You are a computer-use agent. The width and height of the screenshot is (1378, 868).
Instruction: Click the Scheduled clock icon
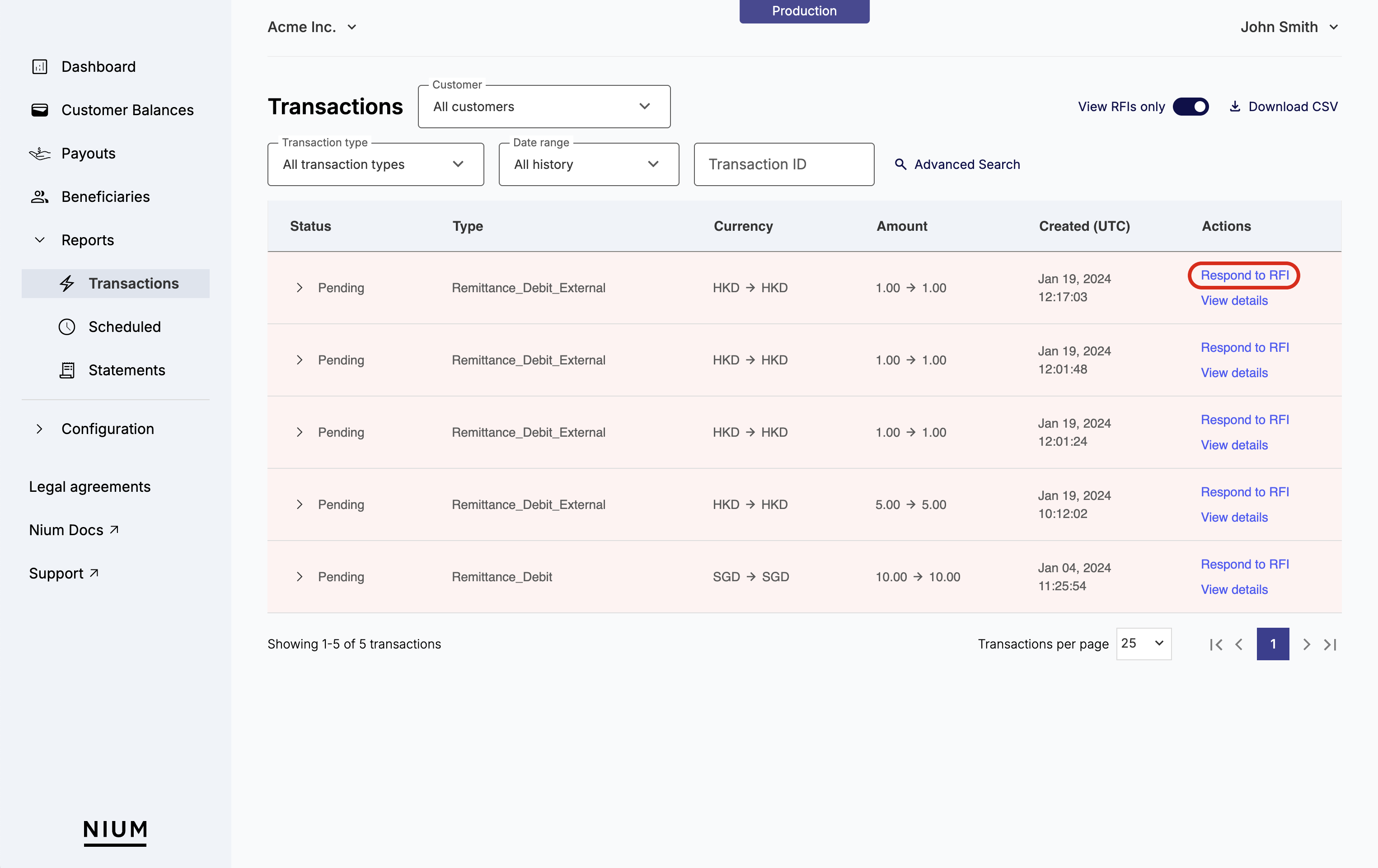pos(67,327)
